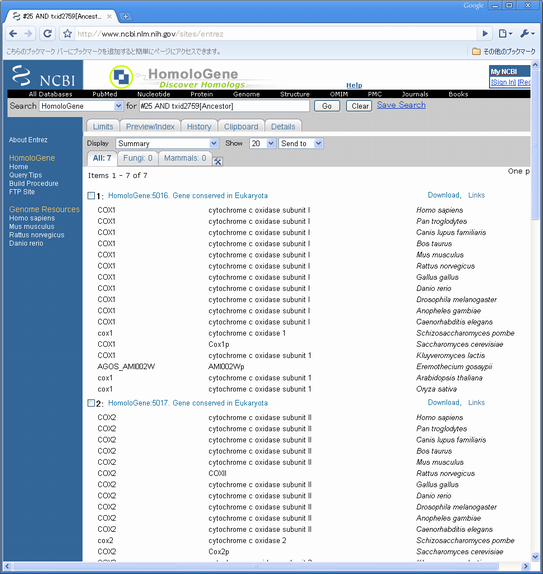
Task: Click the Save Search link
Action: [401, 105]
